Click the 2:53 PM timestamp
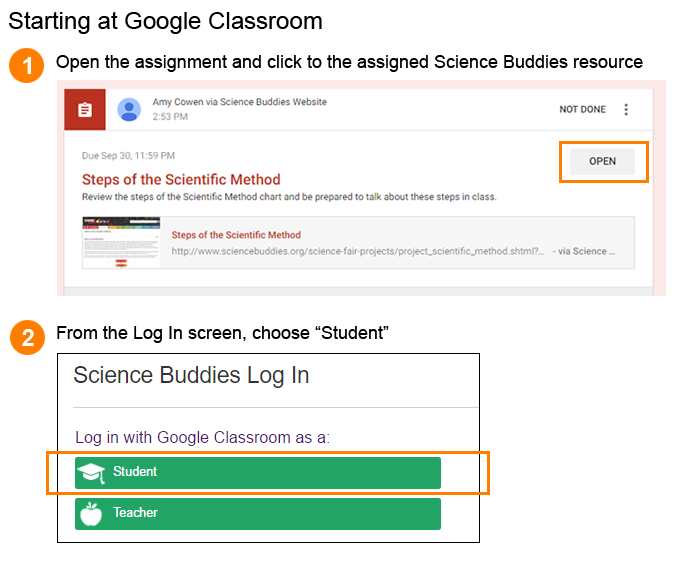Image resolution: width=679 pixels, height=564 pixels. pos(170,117)
